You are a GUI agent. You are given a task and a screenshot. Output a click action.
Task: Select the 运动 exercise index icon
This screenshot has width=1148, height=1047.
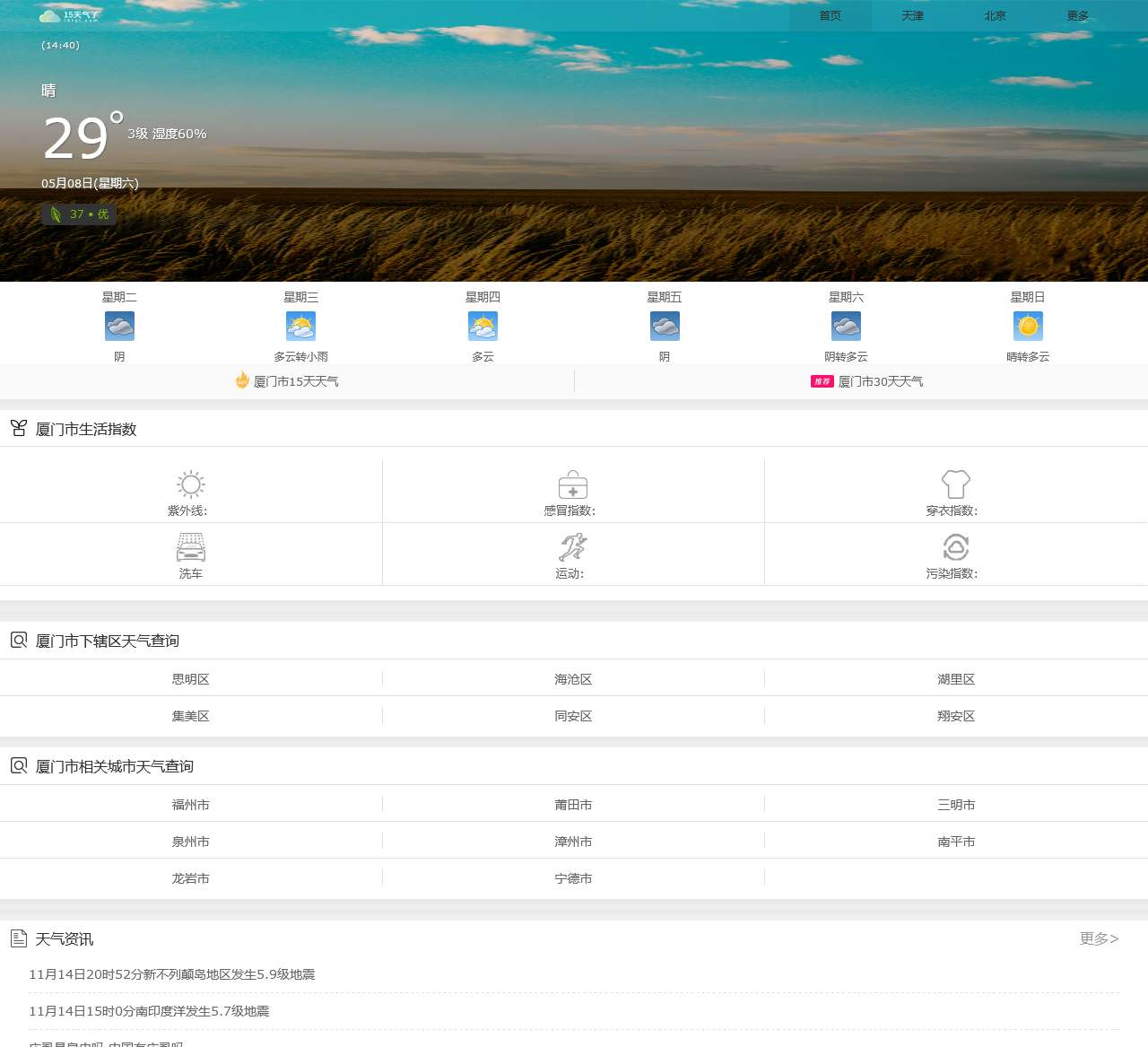[x=572, y=546]
